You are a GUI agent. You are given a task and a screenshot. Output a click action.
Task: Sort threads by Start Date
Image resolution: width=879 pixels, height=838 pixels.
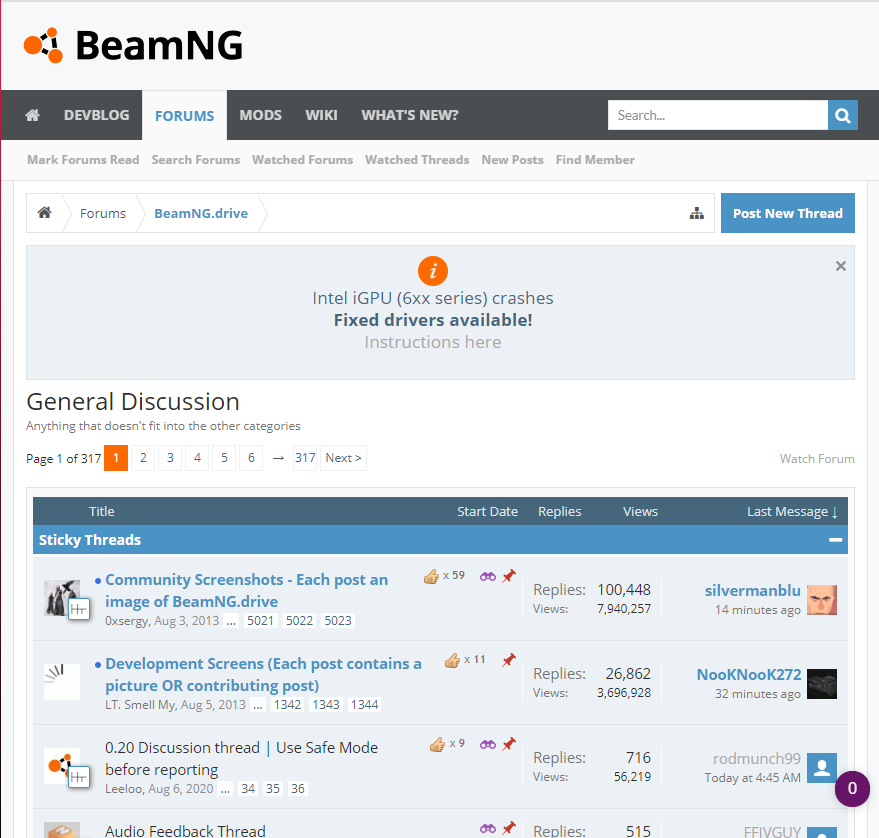click(487, 512)
